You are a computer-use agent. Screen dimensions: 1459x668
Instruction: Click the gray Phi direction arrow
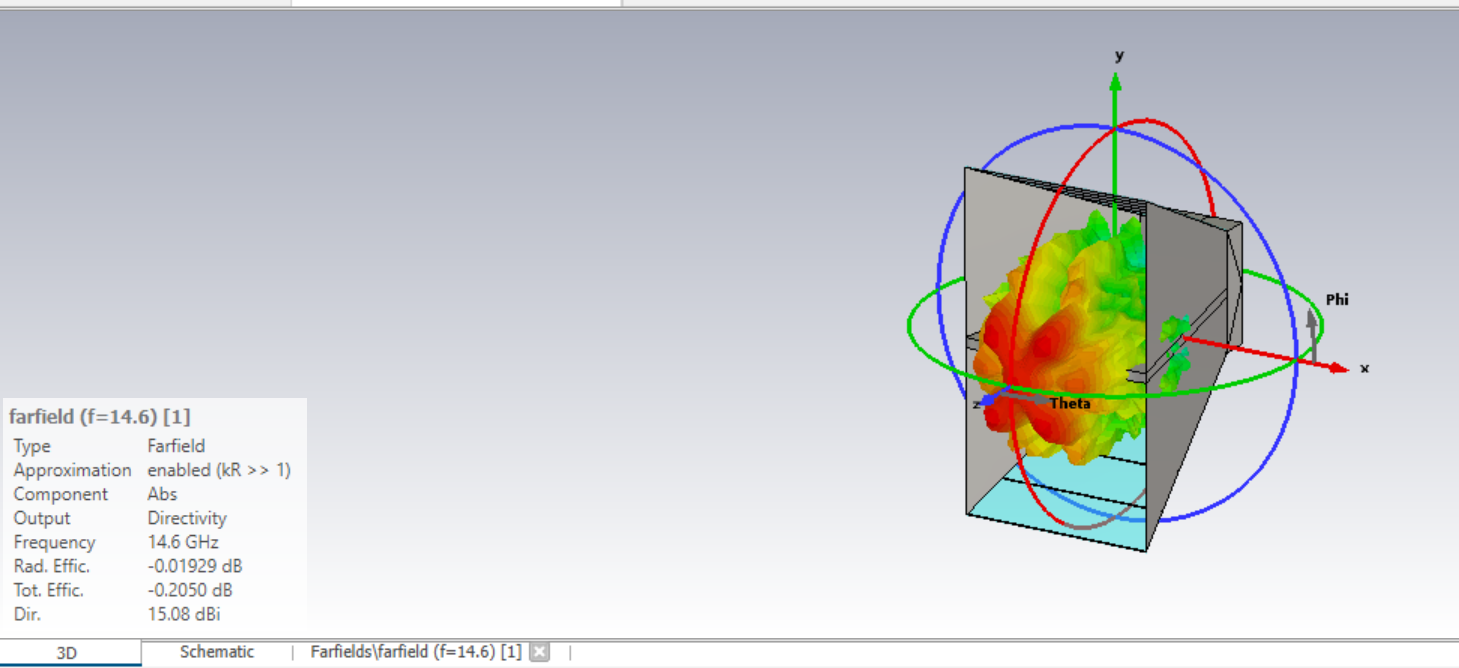(x=1312, y=320)
